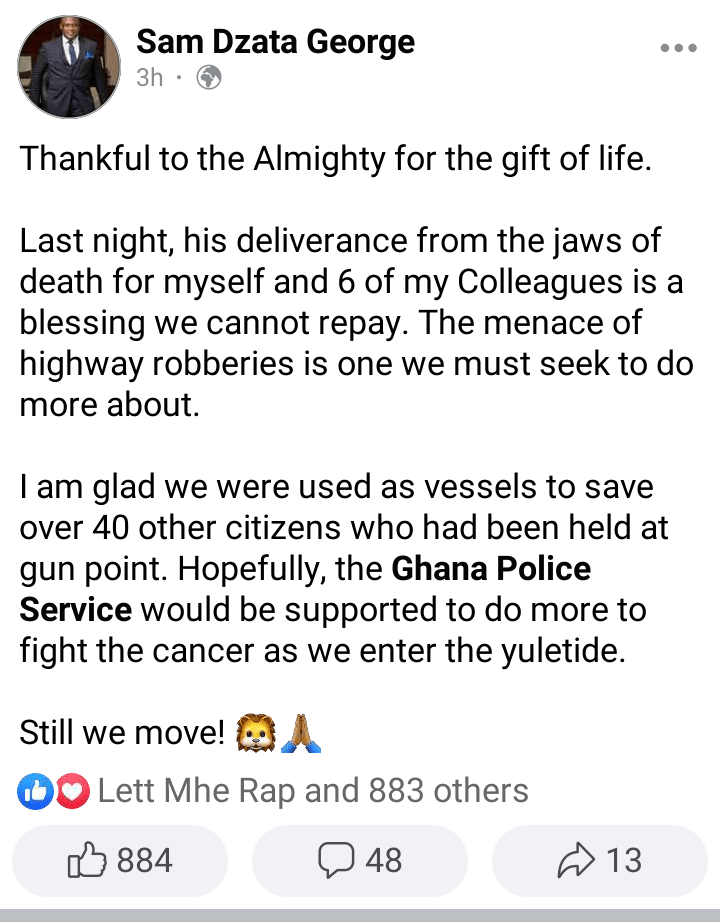Tap the public globe privacy icon
The height and width of the screenshot is (922, 720).
pyautogui.click(x=209, y=78)
